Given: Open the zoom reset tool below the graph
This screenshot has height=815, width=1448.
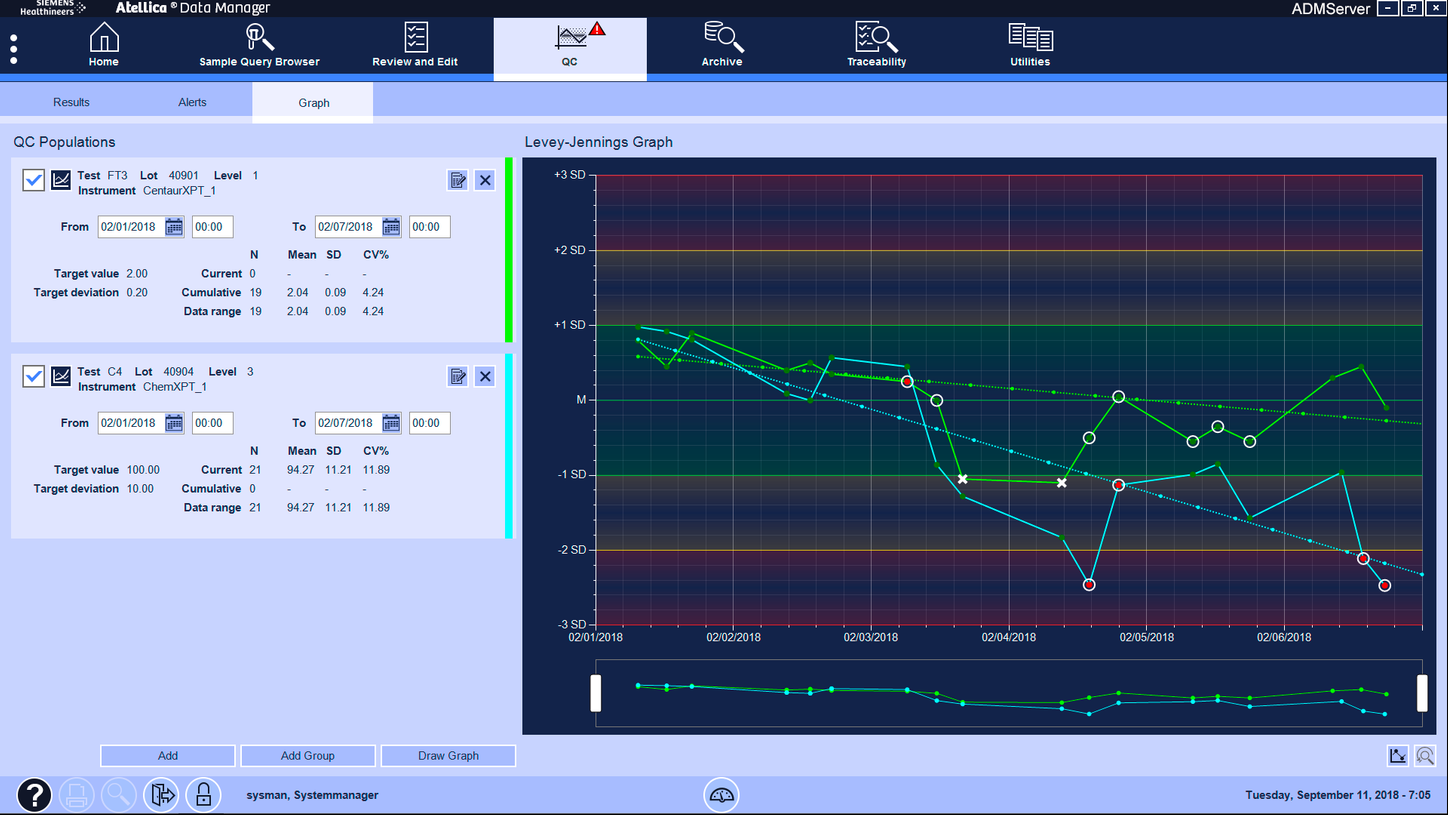Looking at the screenshot, I should click(x=1426, y=756).
